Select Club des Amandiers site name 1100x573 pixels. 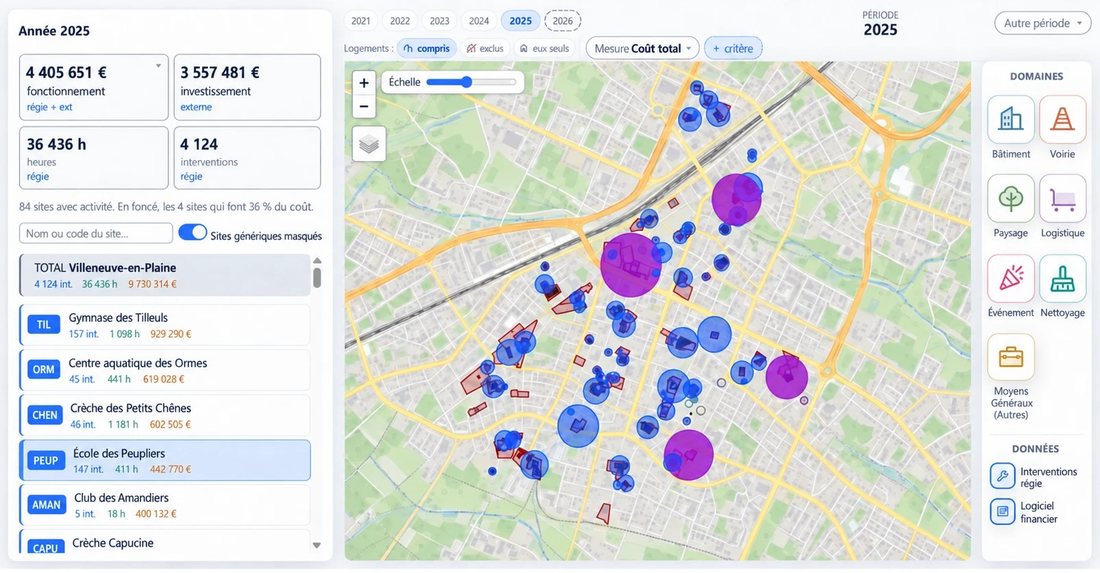pos(121,498)
